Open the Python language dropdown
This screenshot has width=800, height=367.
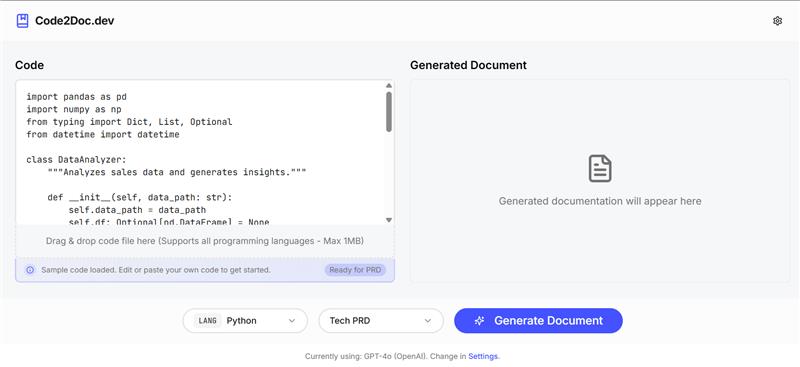point(245,321)
